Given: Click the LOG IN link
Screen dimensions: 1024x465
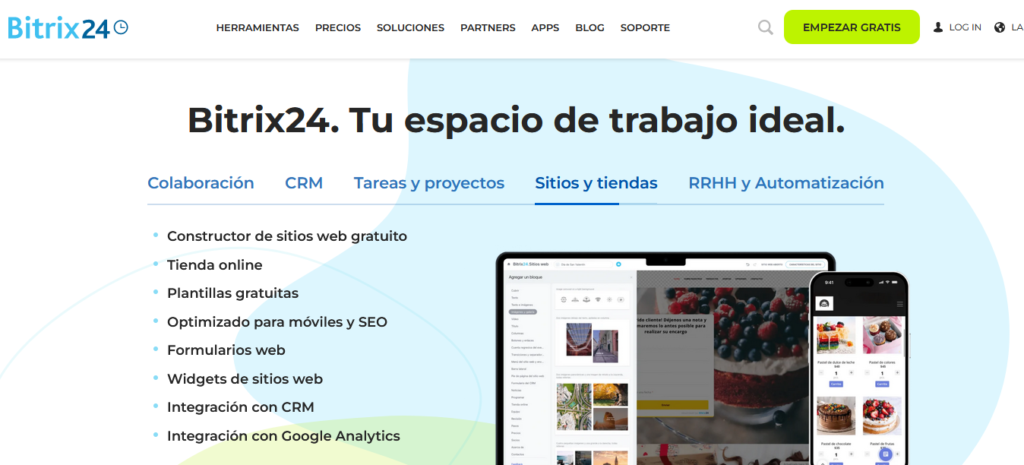Looking at the screenshot, I should (965, 27).
